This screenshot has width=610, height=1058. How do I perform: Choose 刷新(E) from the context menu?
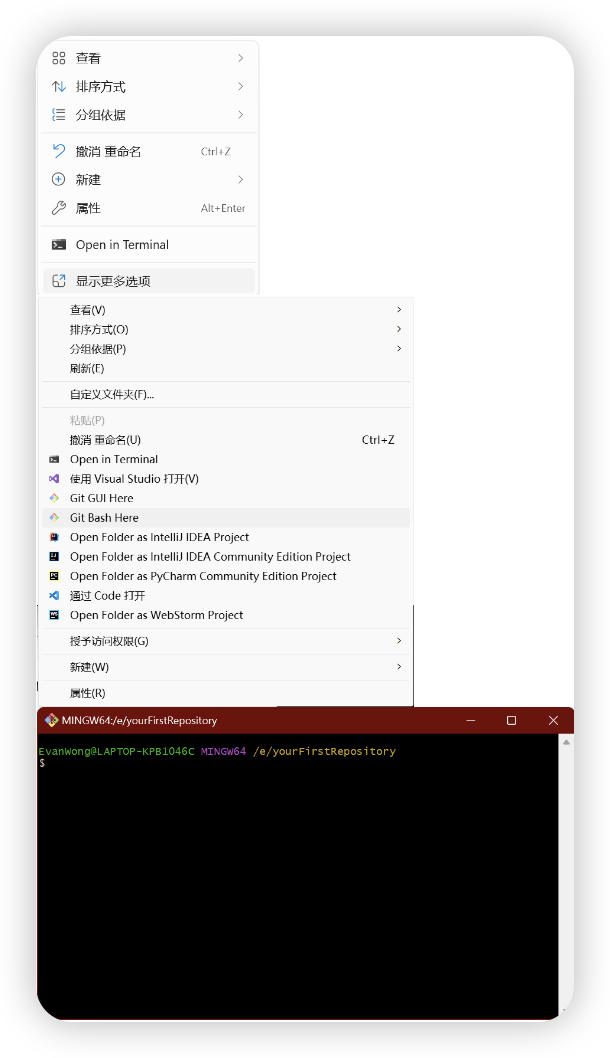[x=87, y=369]
